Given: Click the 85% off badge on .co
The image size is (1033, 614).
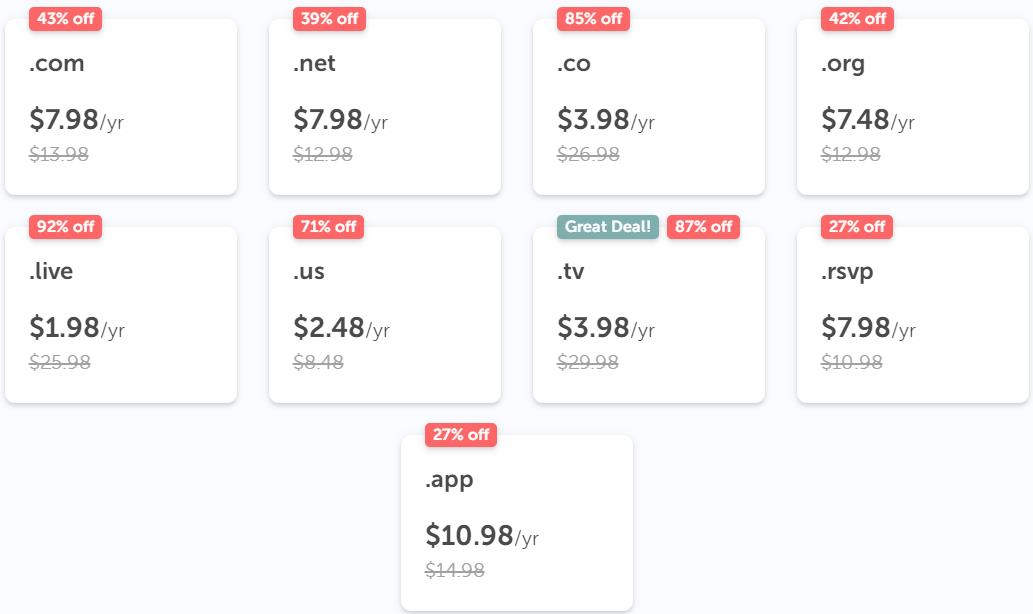Looking at the screenshot, I should click(x=594, y=19).
